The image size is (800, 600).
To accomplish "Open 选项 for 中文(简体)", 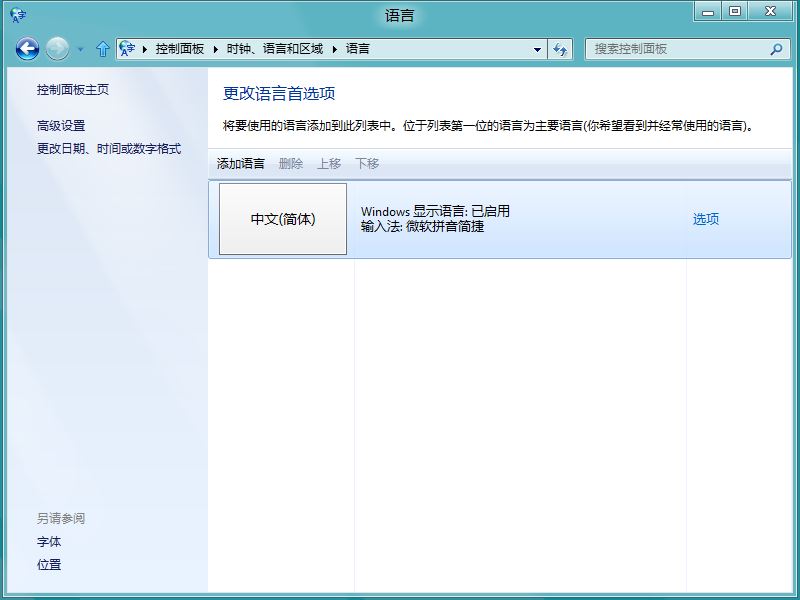I will click(x=706, y=219).
